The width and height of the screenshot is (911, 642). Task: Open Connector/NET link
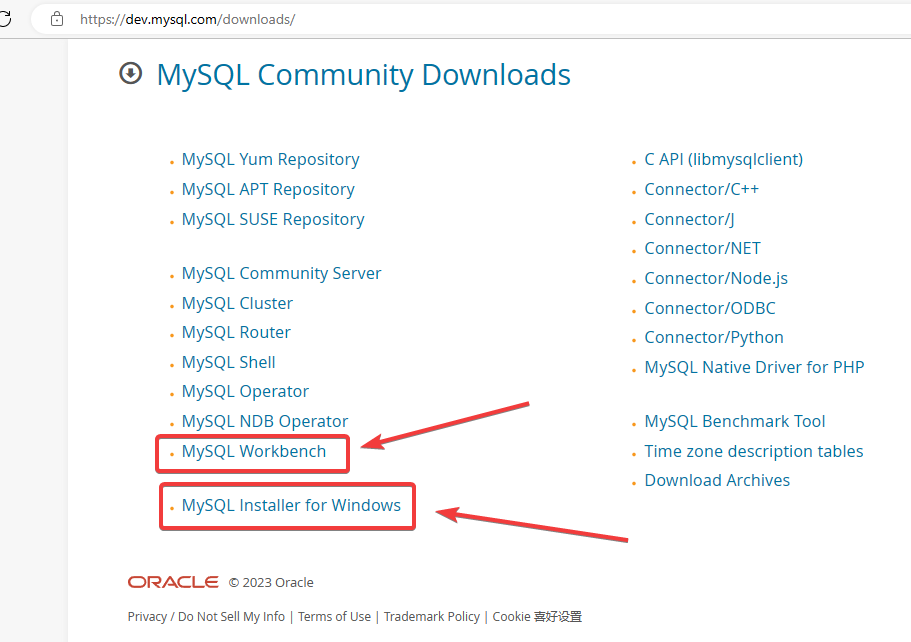click(x=702, y=248)
